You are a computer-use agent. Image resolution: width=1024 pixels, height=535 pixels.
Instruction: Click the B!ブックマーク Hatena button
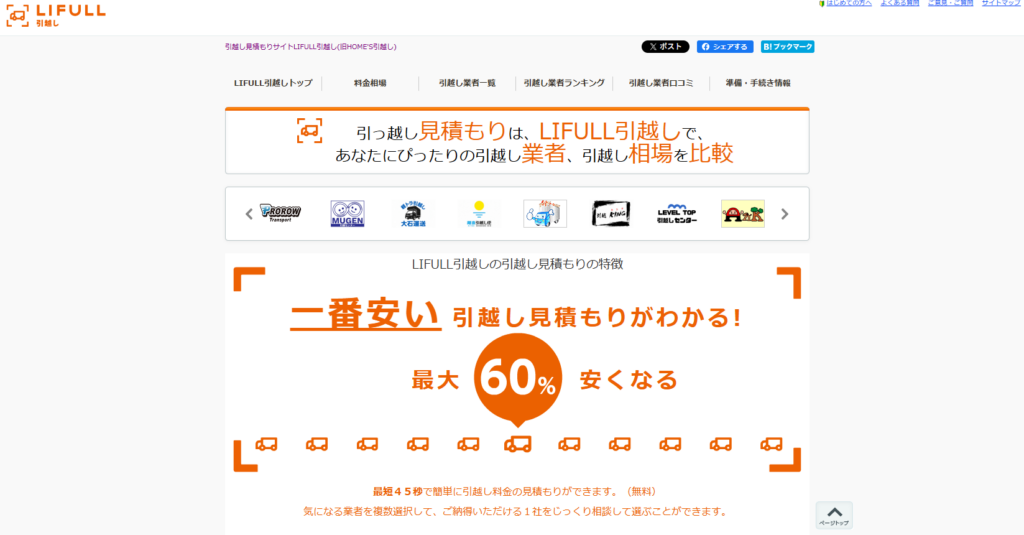pos(787,47)
